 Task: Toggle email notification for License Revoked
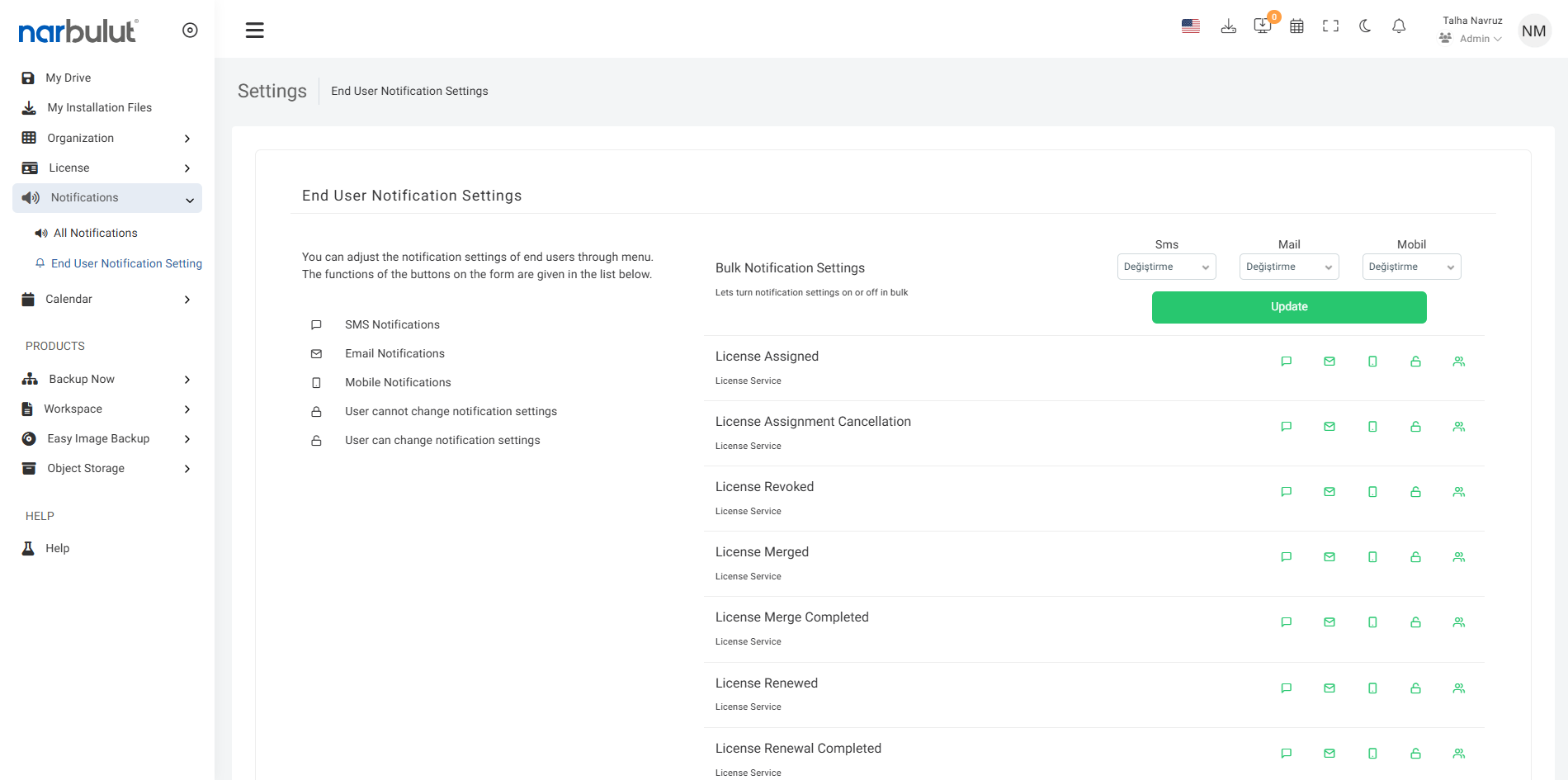pos(1329,492)
